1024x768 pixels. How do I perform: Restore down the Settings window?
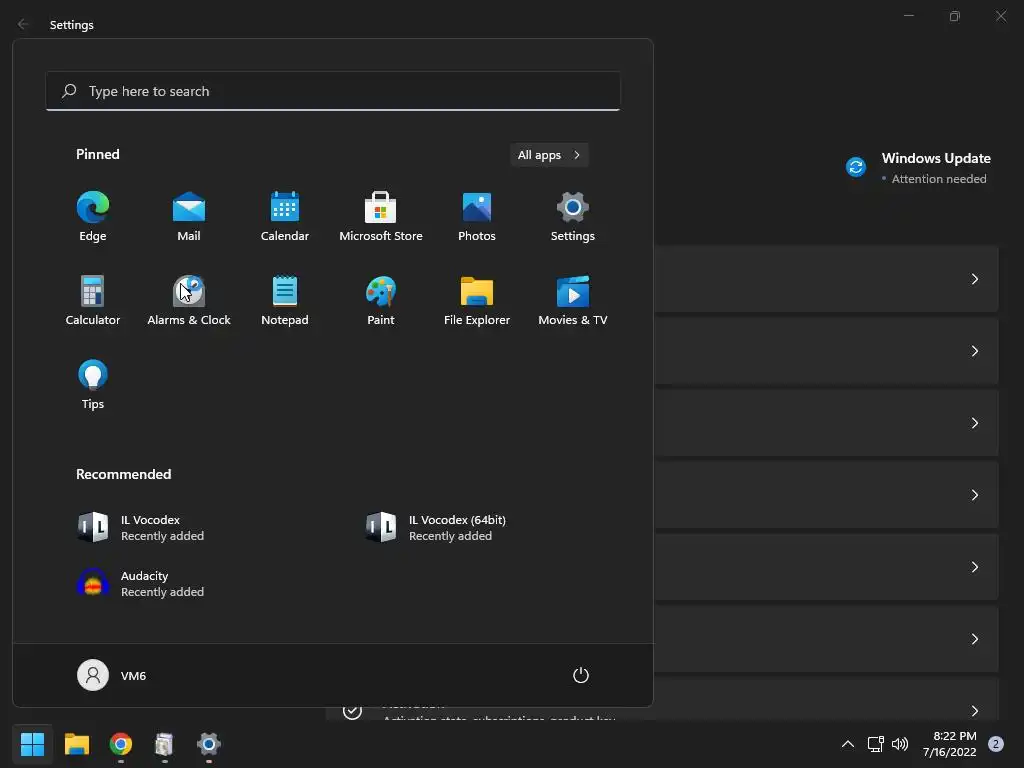point(955,16)
